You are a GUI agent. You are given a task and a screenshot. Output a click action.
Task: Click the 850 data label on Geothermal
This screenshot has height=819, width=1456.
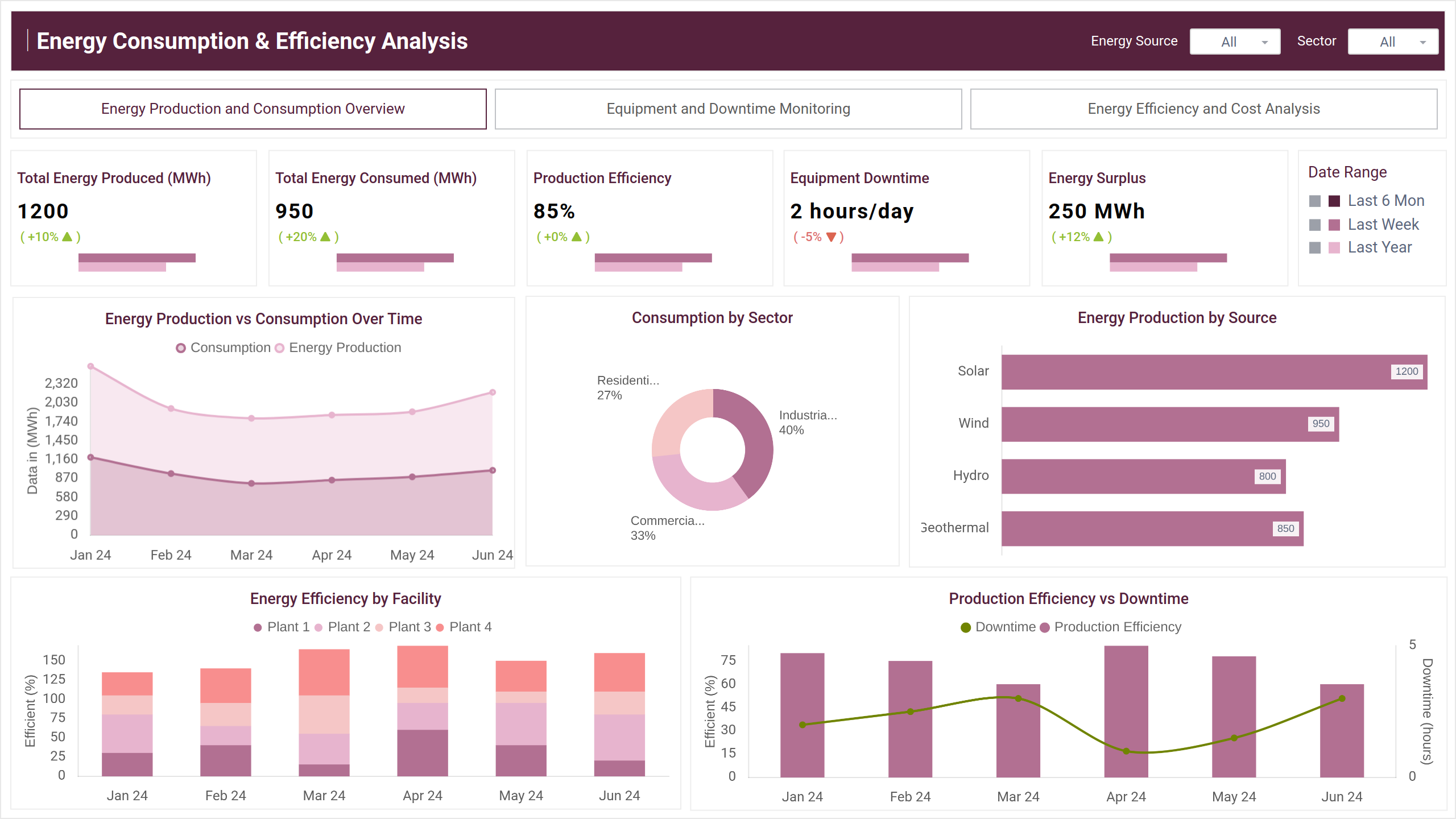[1285, 529]
